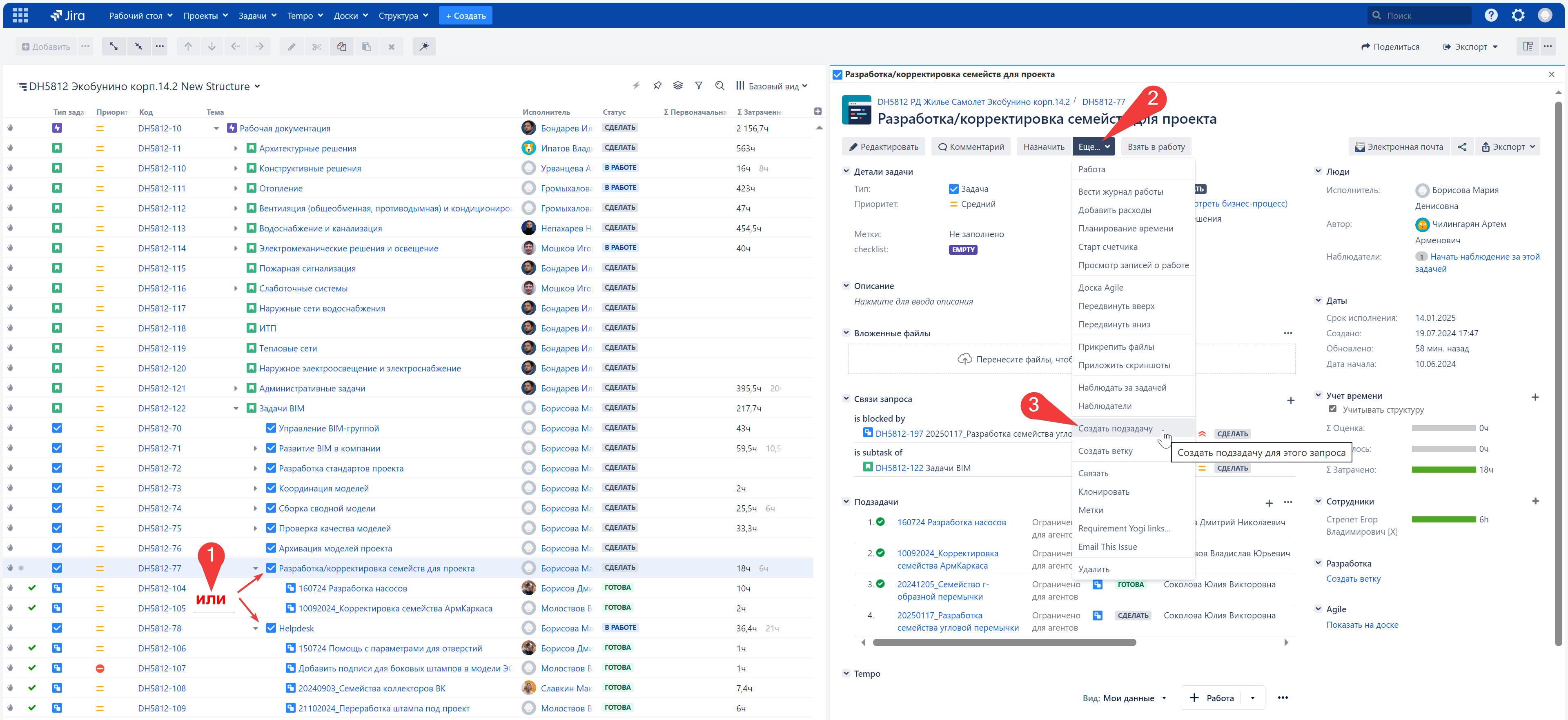Screen dimensions: 1568x720
Task: Indent item with the right arrow icon
Action: [259, 46]
